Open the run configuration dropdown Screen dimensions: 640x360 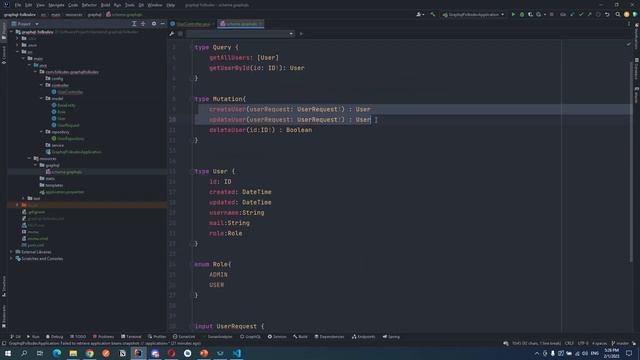(473, 14)
